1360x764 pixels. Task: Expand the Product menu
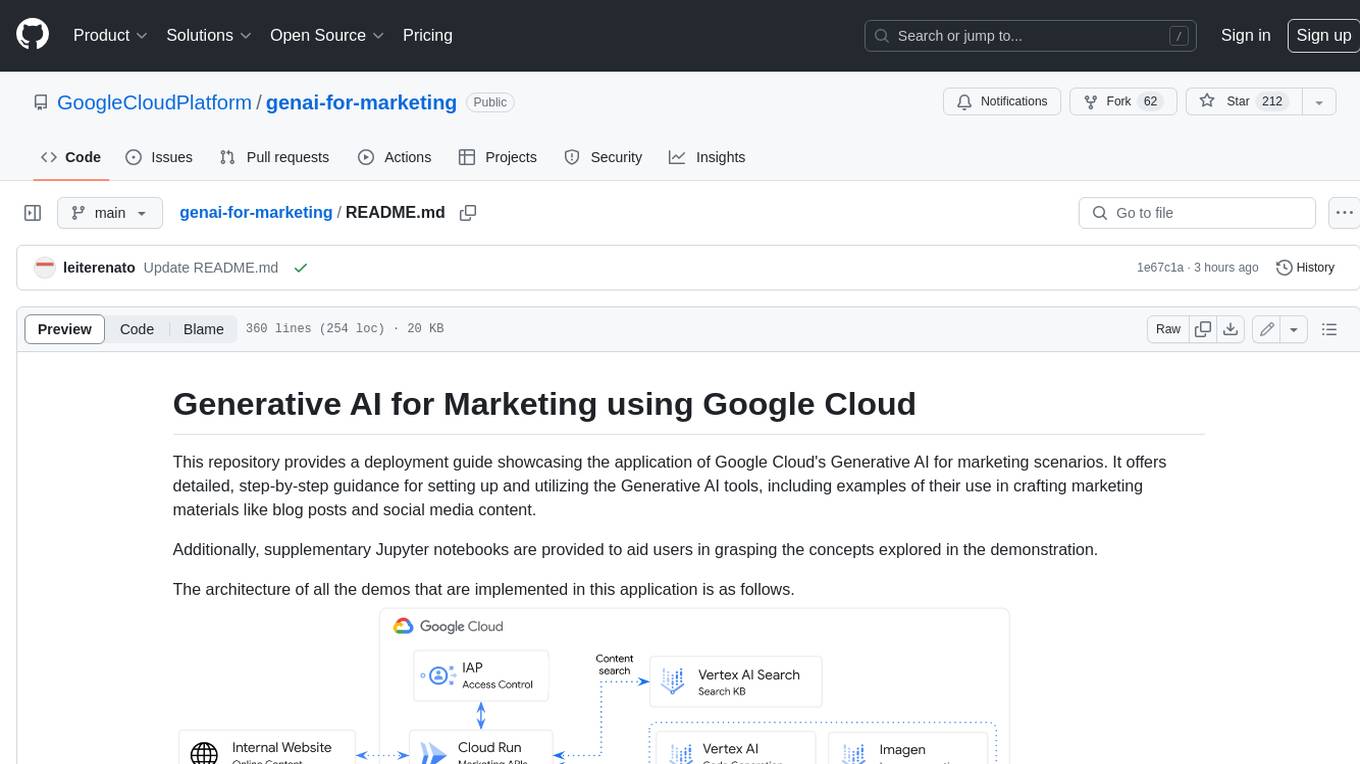click(x=110, y=35)
